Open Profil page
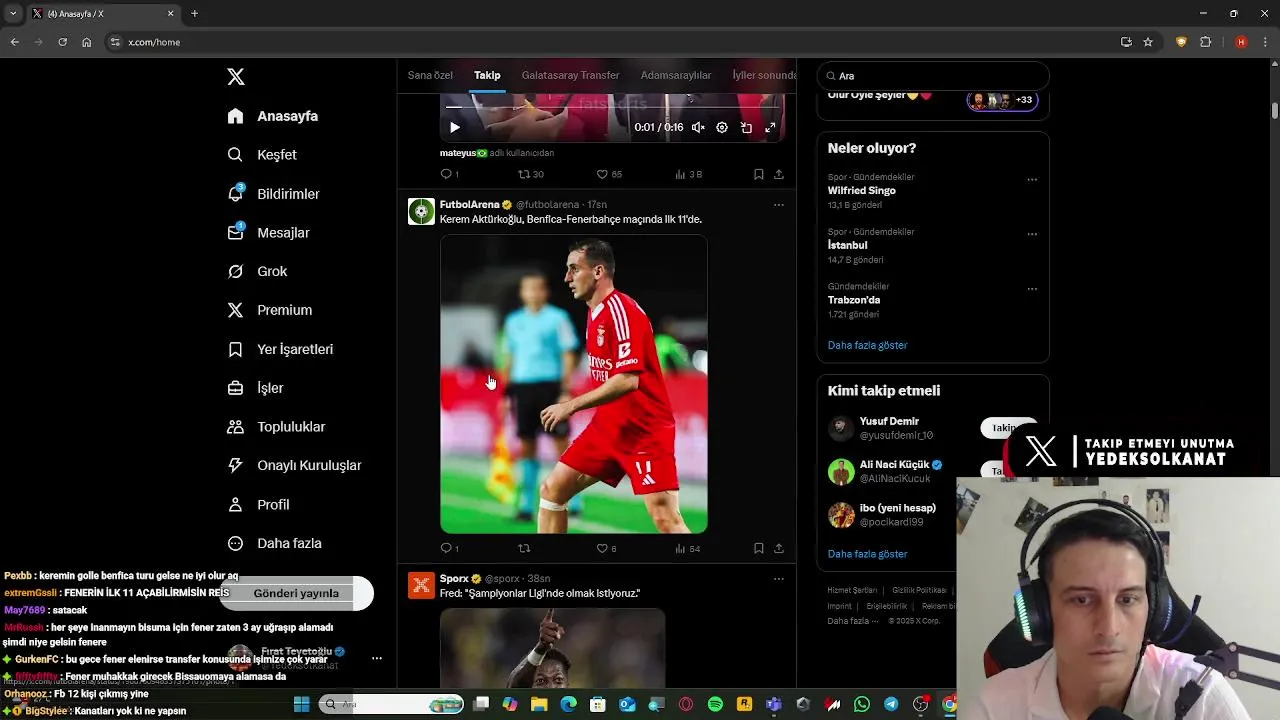 click(258, 504)
